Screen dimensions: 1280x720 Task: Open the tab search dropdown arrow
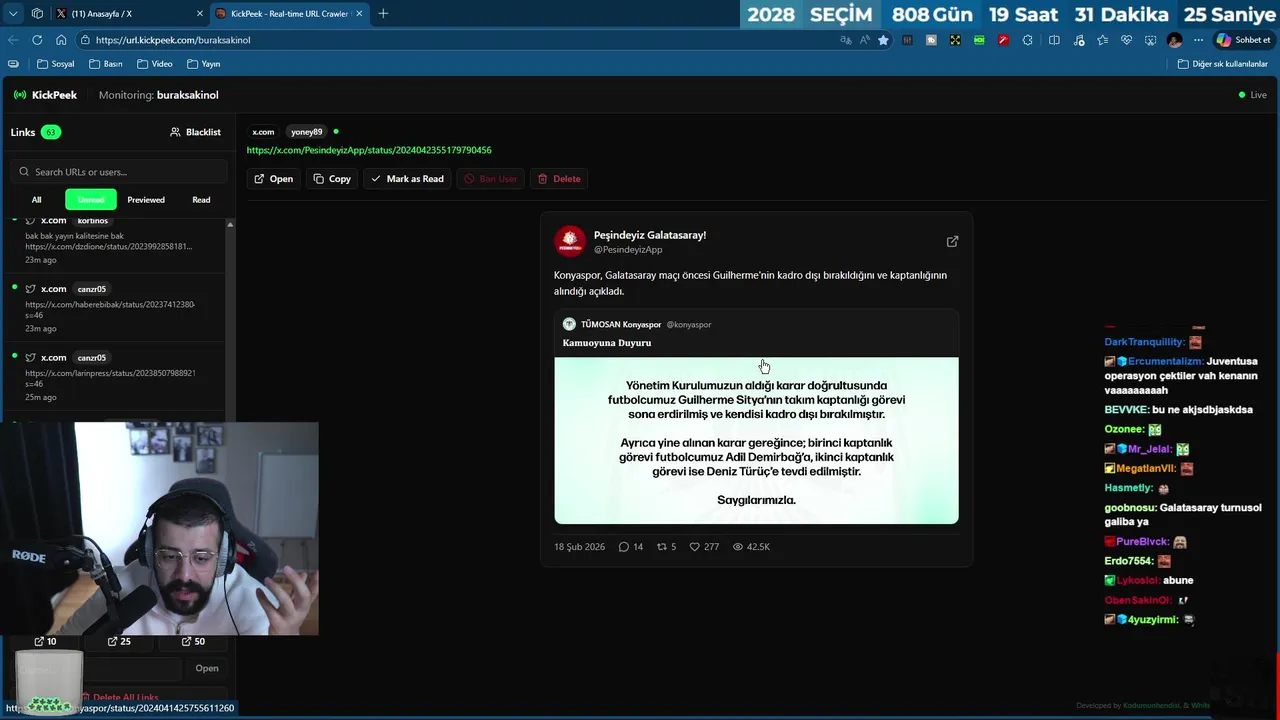point(13,14)
